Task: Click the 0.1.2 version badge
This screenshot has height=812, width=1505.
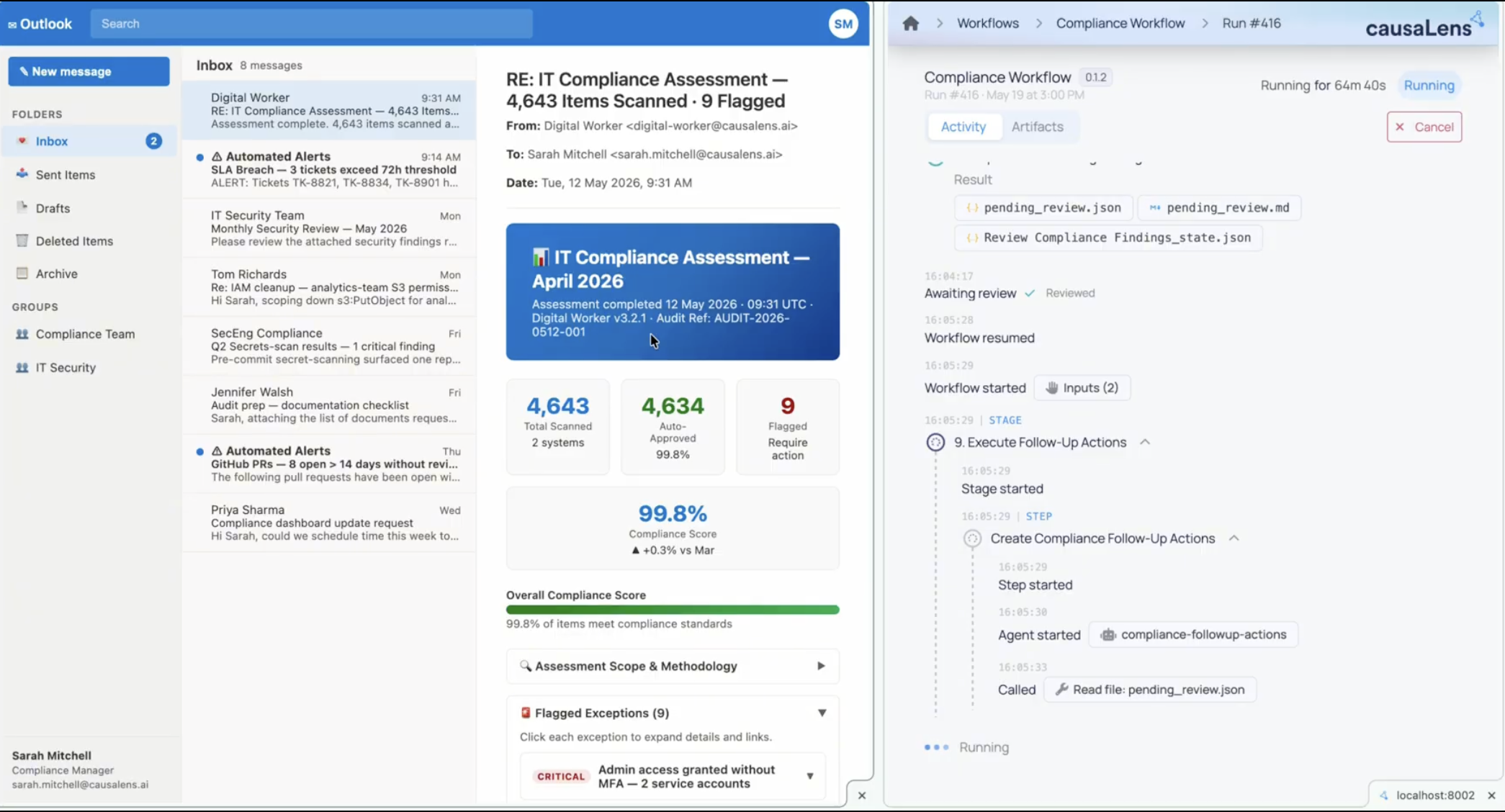Action: tap(1095, 77)
